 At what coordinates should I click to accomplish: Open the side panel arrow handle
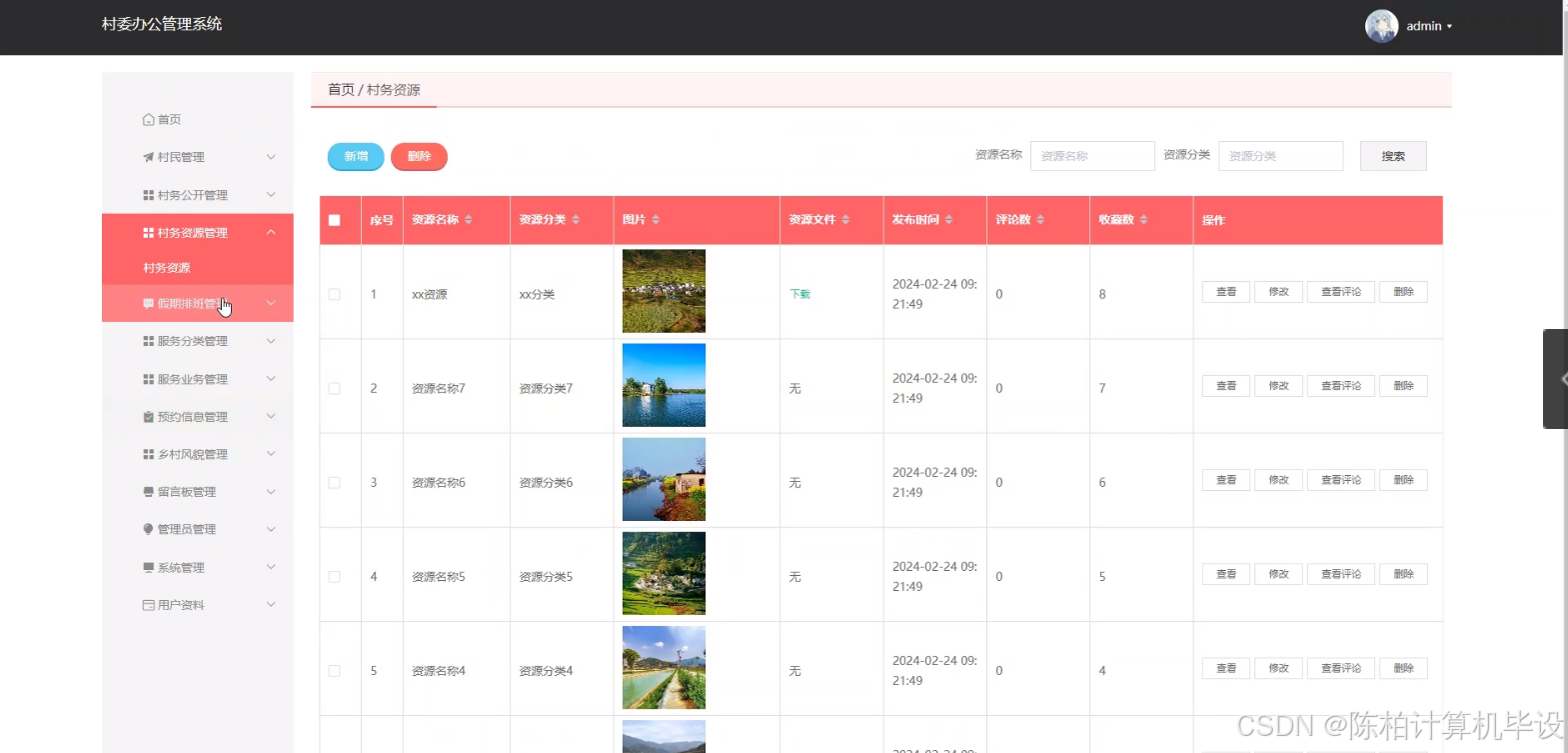coord(1557,379)
